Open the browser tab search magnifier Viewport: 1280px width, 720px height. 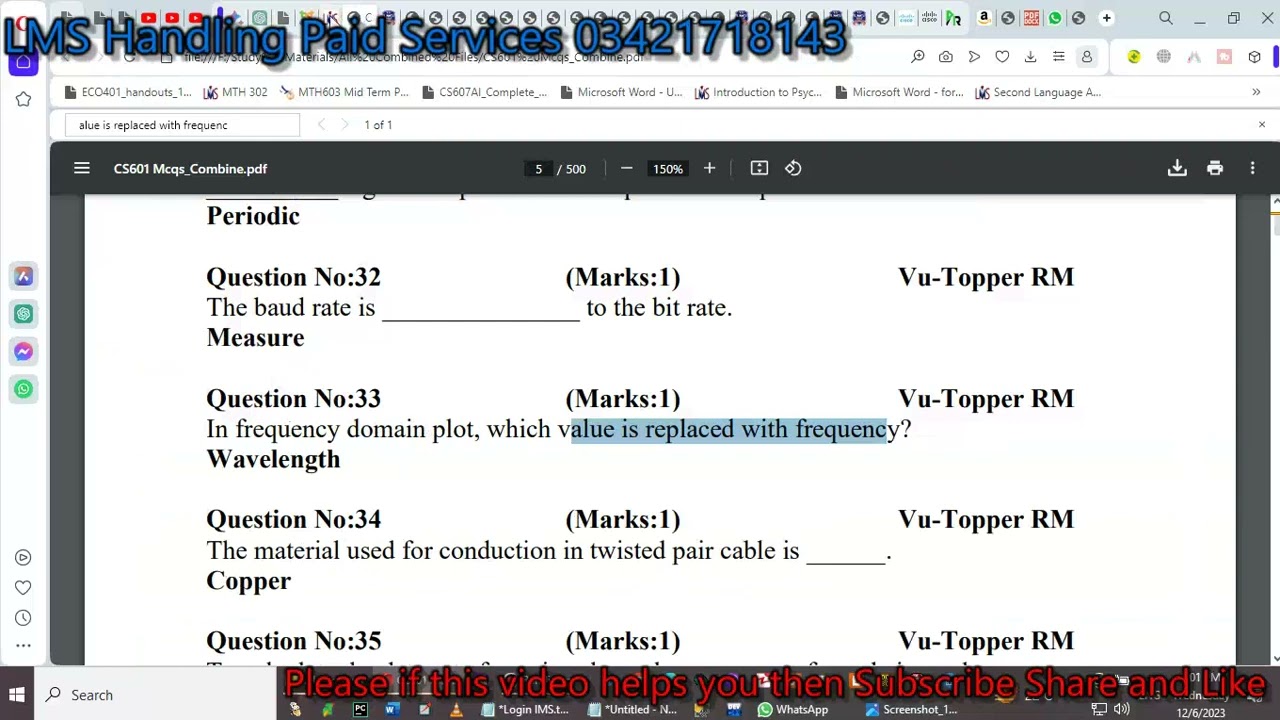coord(1166,18)
